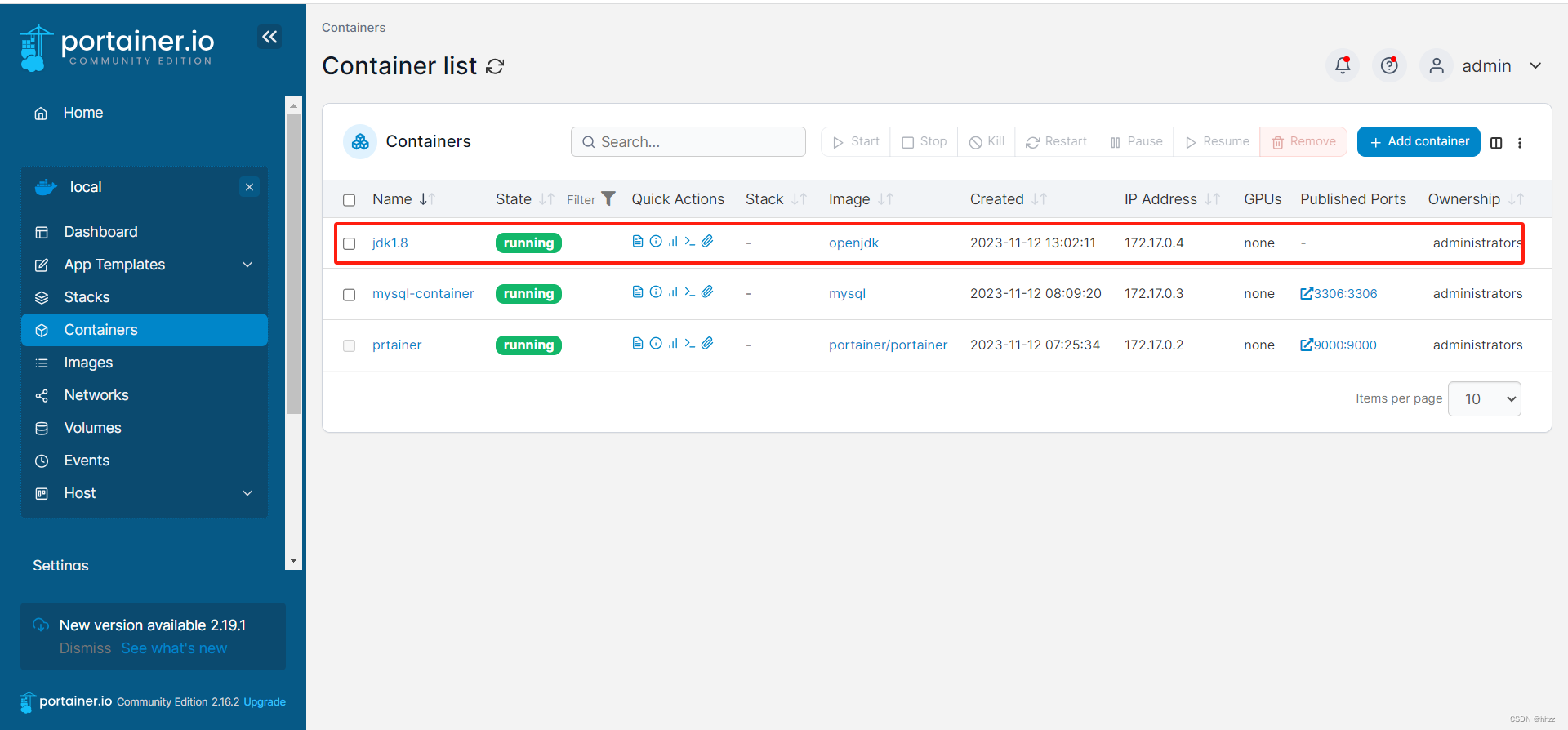Click the Resume button
1568x730 pixels.
click(1217, 141)
